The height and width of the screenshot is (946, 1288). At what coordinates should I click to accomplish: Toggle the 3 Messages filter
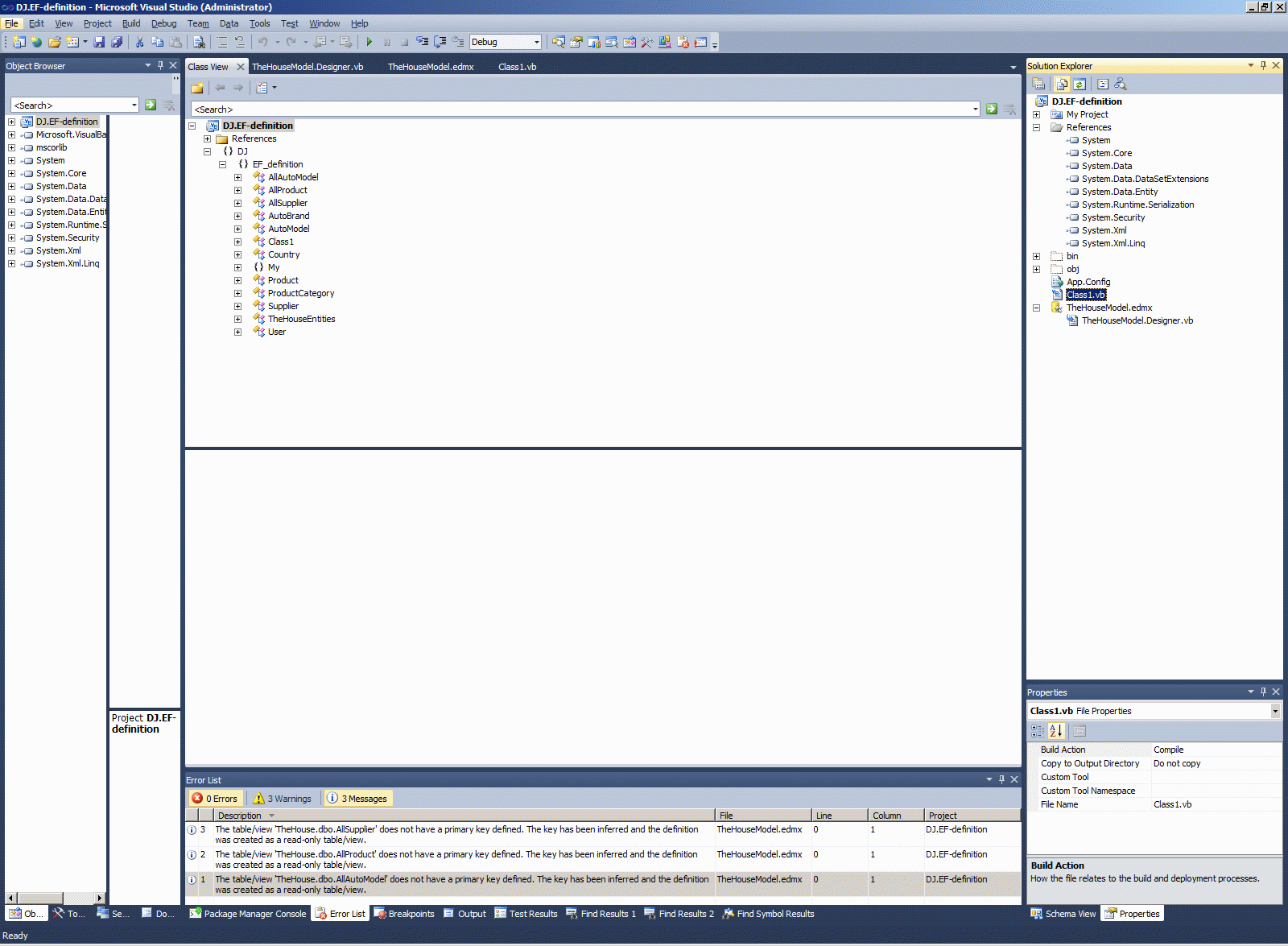pos(357,799)
